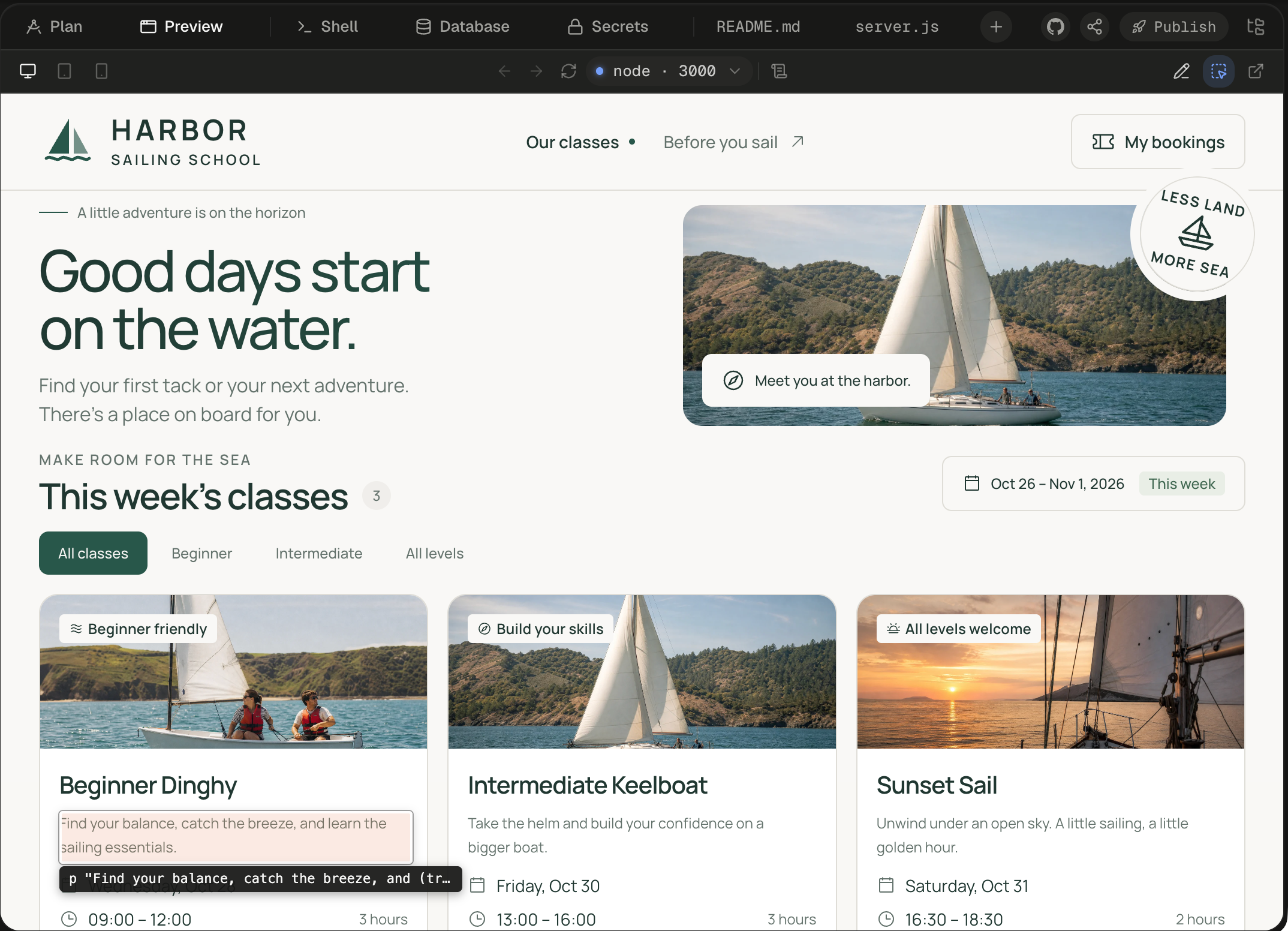Screen dimensions: 1288x931
Task: Expand the node 3000 port dropdown
Action: [668, 71]
